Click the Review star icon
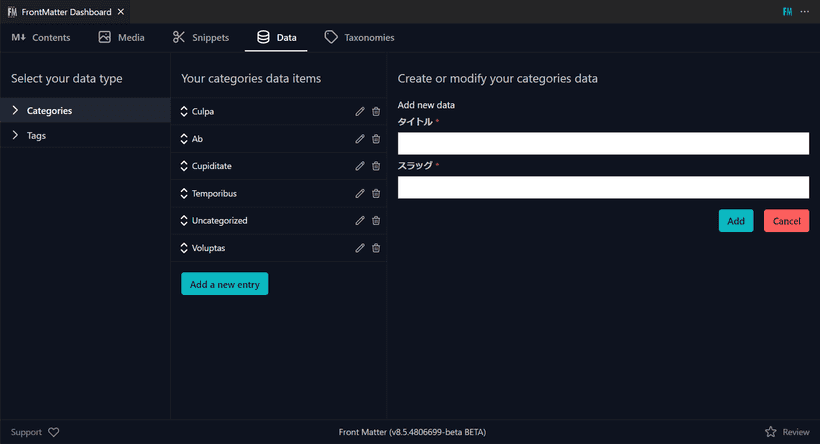 [x=771, y=432]
